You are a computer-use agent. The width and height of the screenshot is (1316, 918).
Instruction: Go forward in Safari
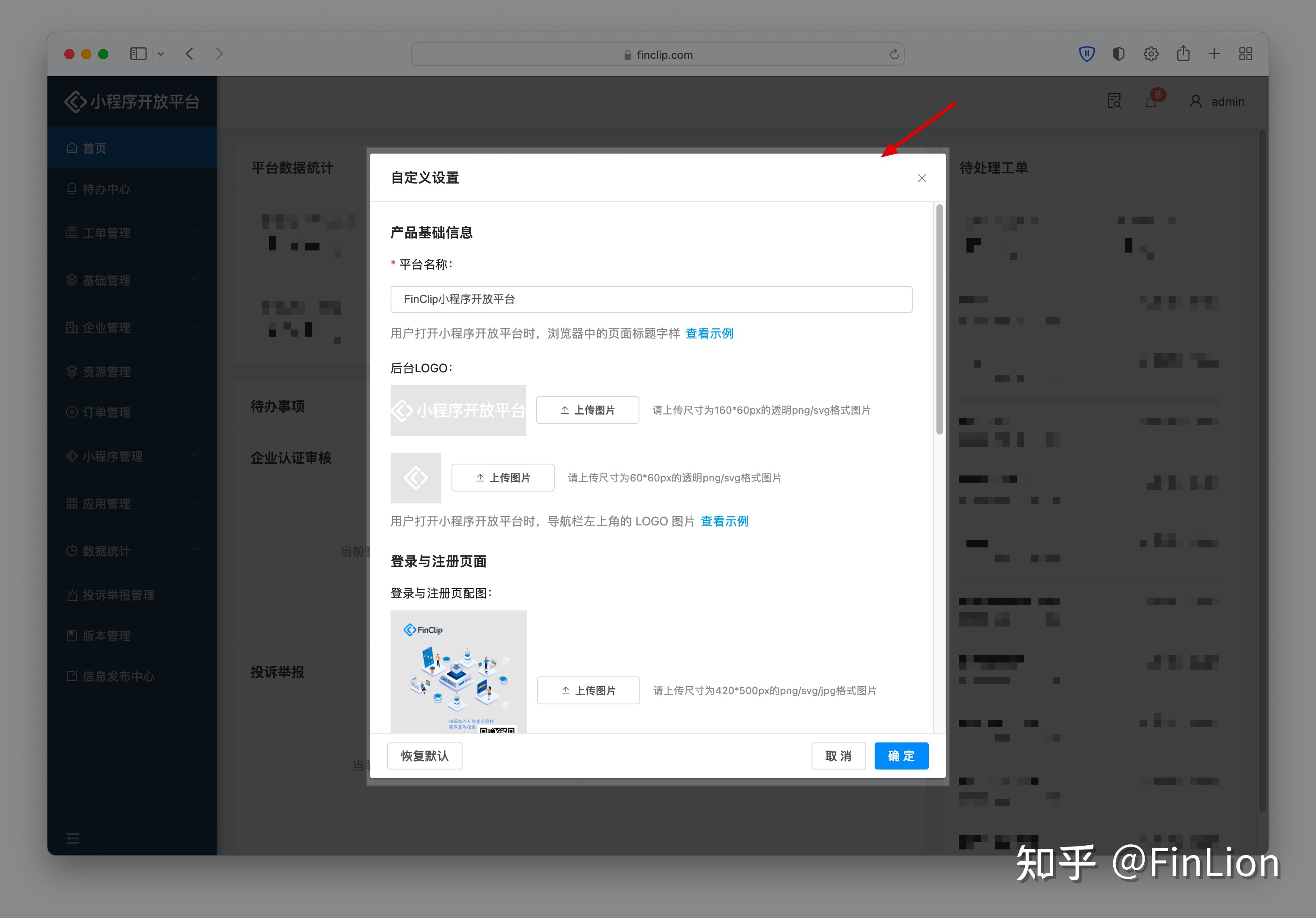(220, 54)
